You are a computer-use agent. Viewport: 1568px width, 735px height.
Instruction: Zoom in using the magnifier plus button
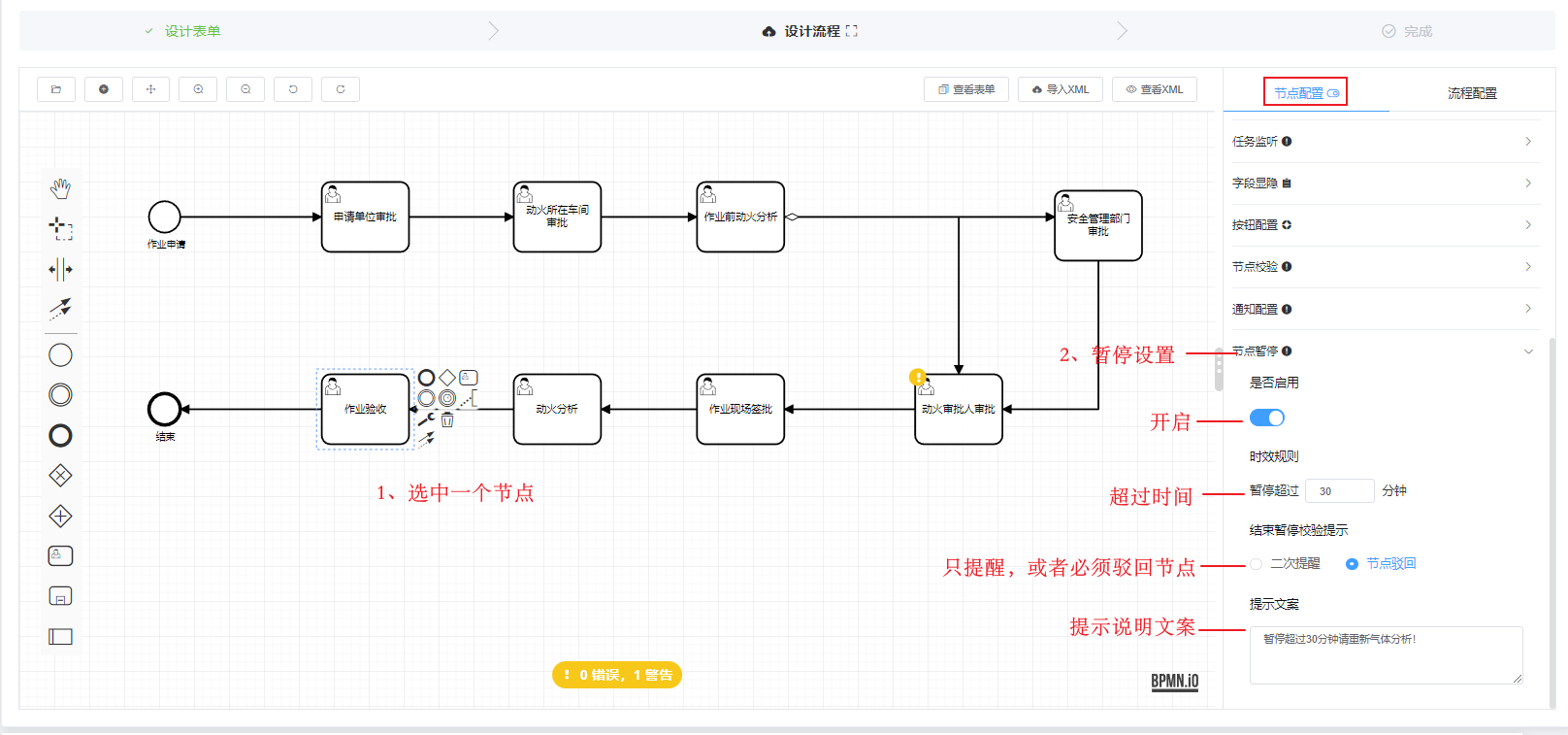click(199, 89)
